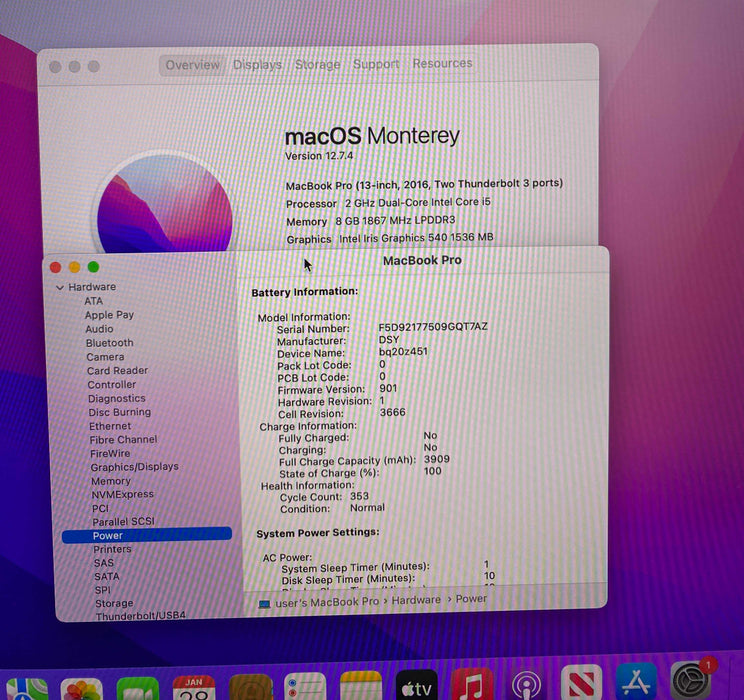This screenshot has width=744, height=700.
Task: Launch the Apple TV app
Action: click(x=417, y=685)
